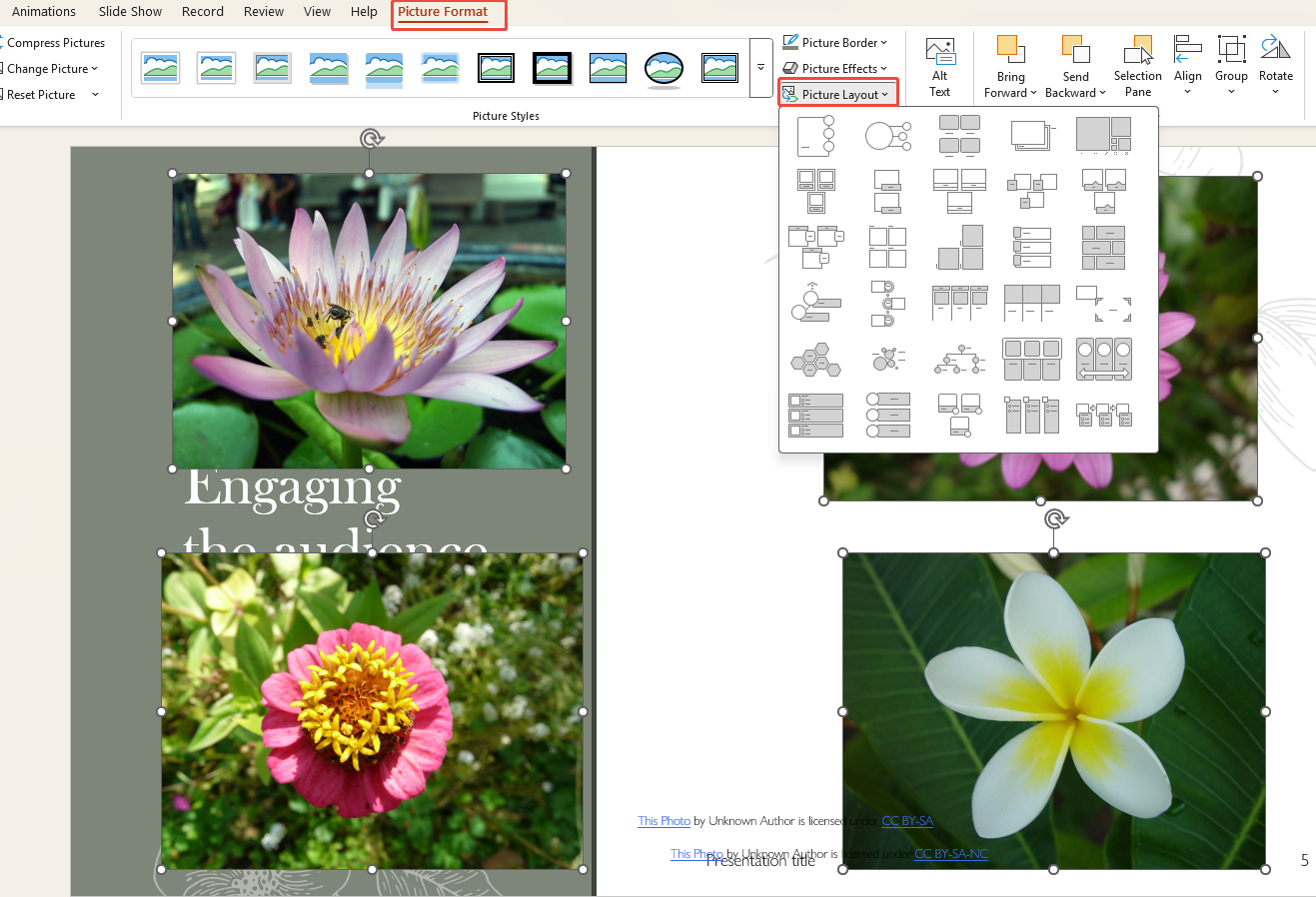Open the Picture Layout dropdown

coord(837,92)
